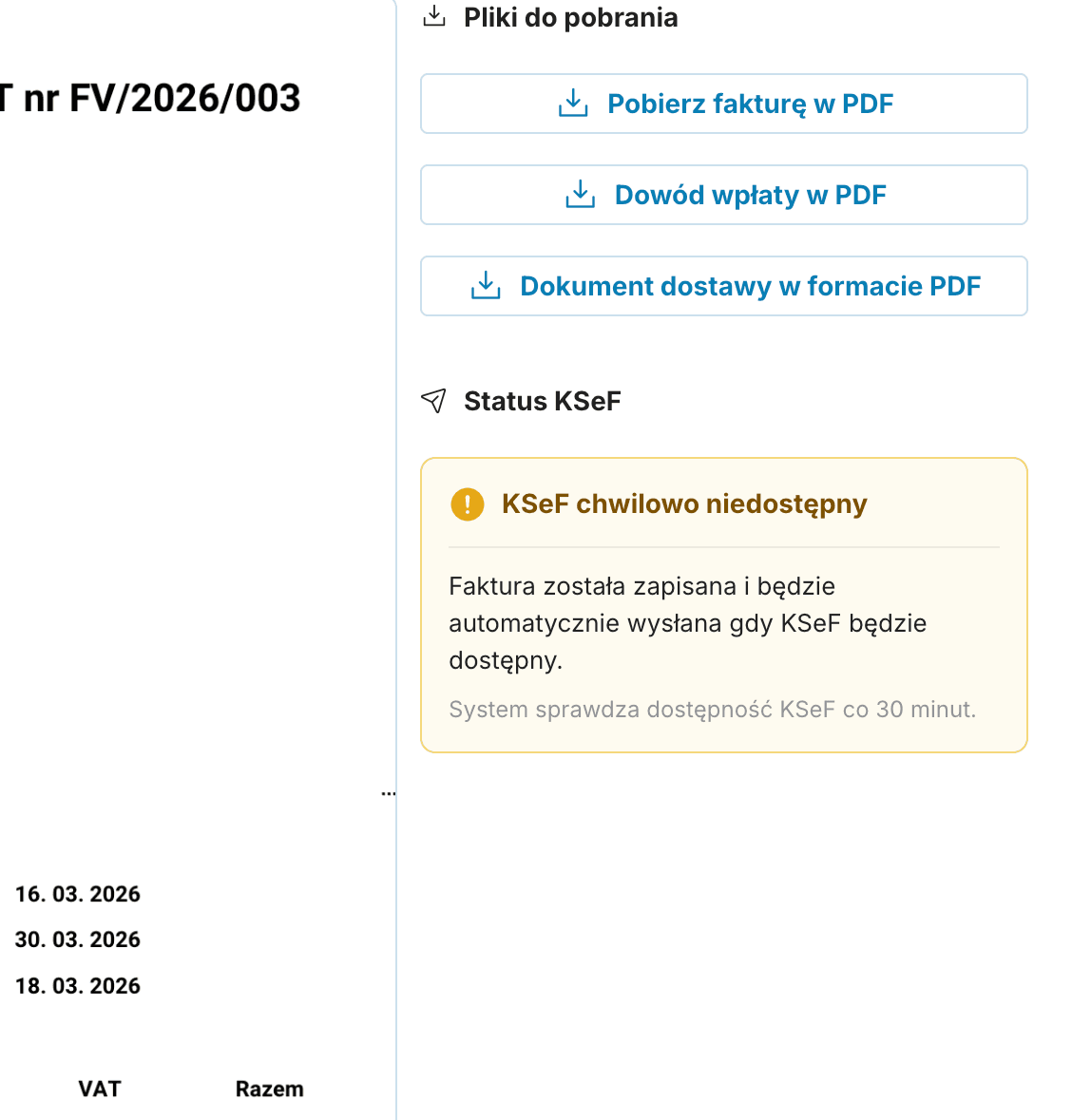Open "Dokument dostawy w formacie PDF" button label
Image resolution: width=1072 pixels, height=1120 pixels.
click(x=750, y=286)
